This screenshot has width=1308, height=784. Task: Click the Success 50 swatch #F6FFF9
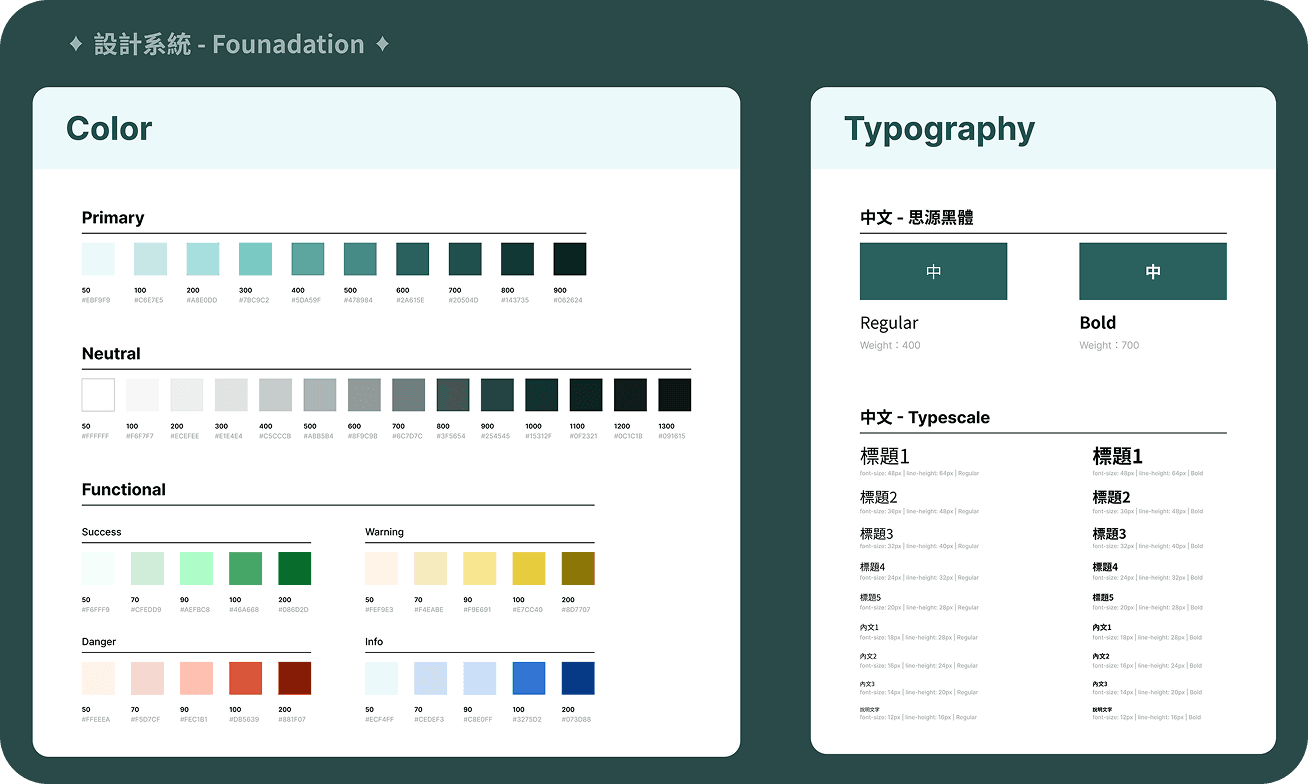98,569
